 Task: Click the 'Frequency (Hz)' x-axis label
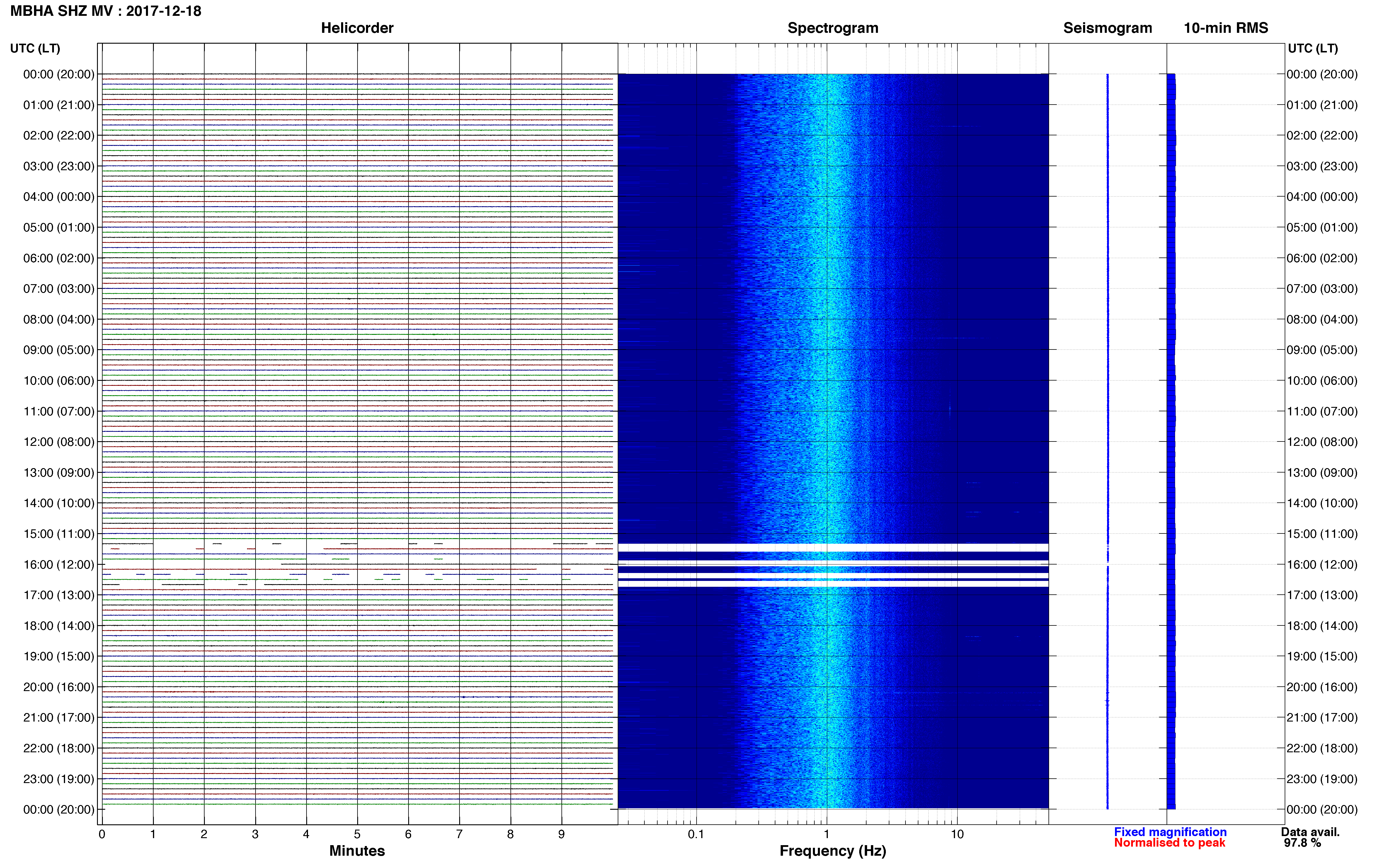tap(833, 851)
